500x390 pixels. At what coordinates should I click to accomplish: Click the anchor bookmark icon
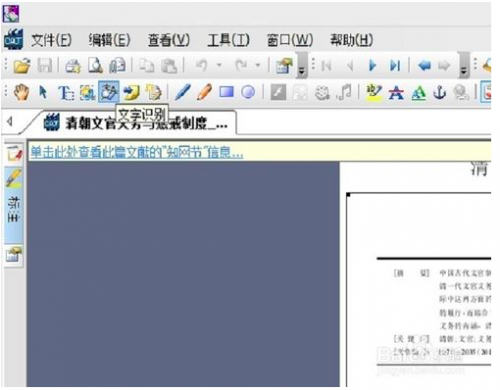[x=440, y=92]
